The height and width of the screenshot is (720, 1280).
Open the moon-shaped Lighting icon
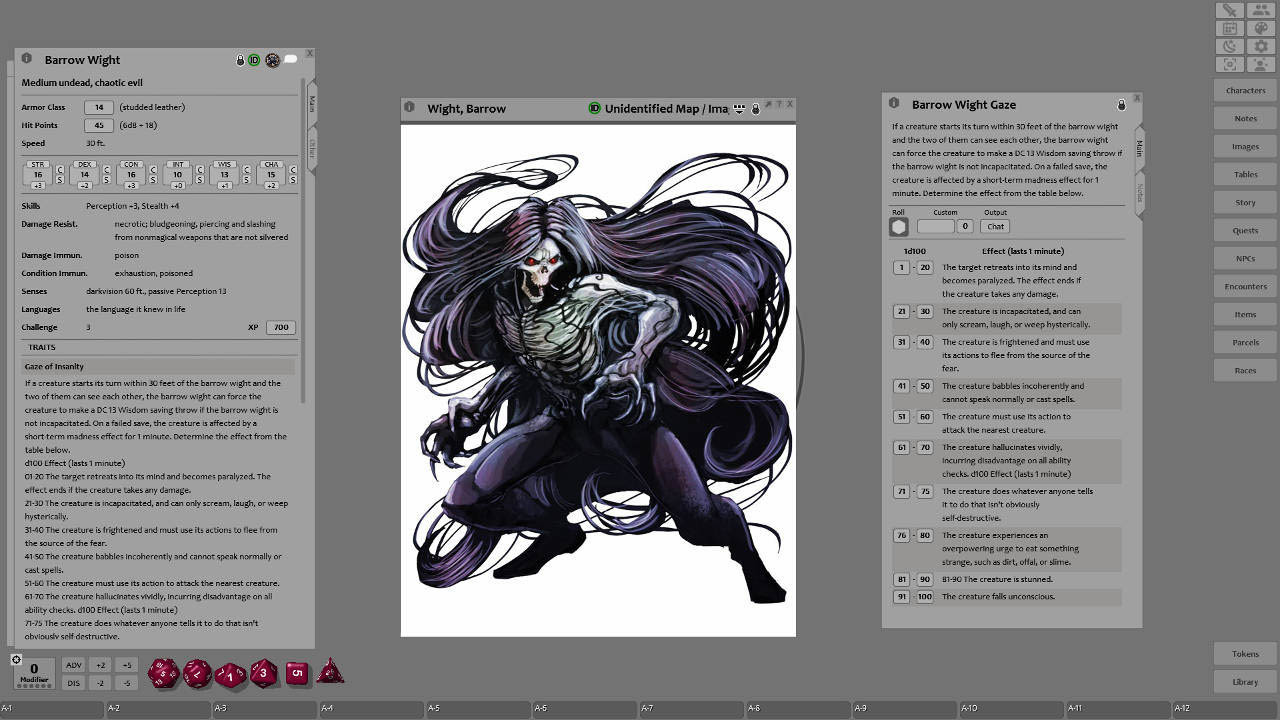(x=1228, y=45)
